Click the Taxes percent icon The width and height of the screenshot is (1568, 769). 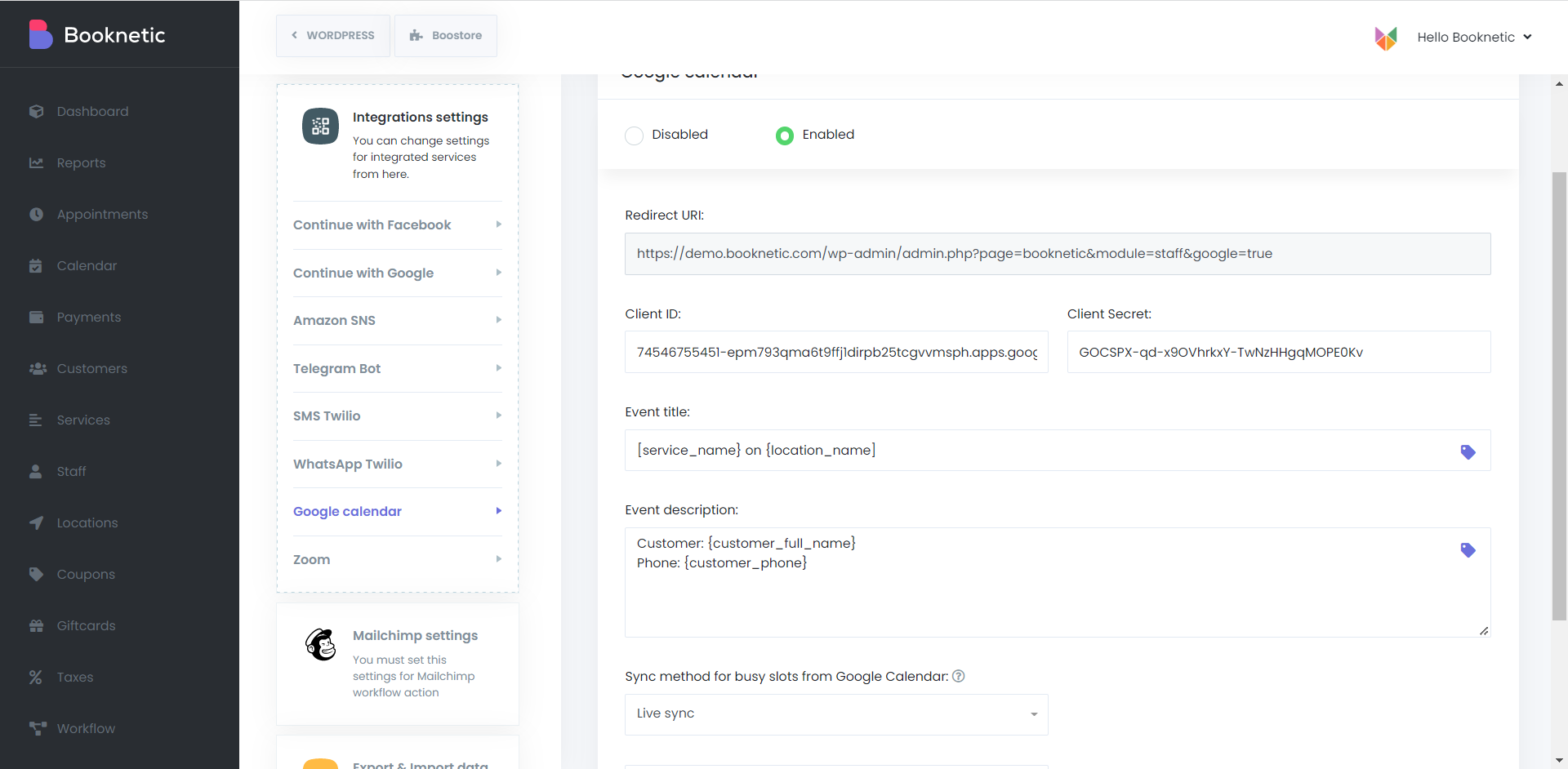tap(36, 677)
